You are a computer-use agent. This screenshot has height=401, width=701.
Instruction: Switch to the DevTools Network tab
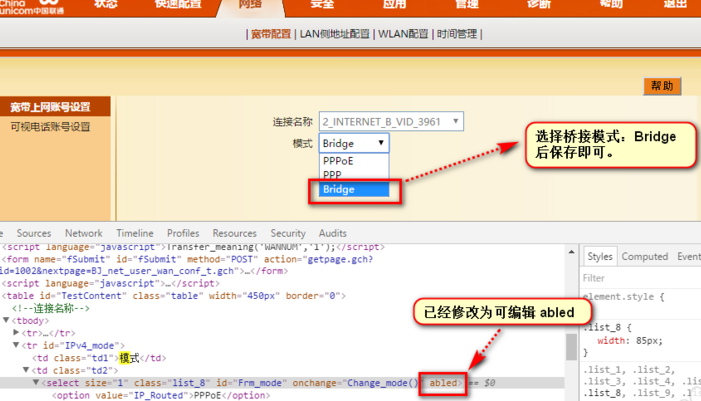[x=84, y=233]
